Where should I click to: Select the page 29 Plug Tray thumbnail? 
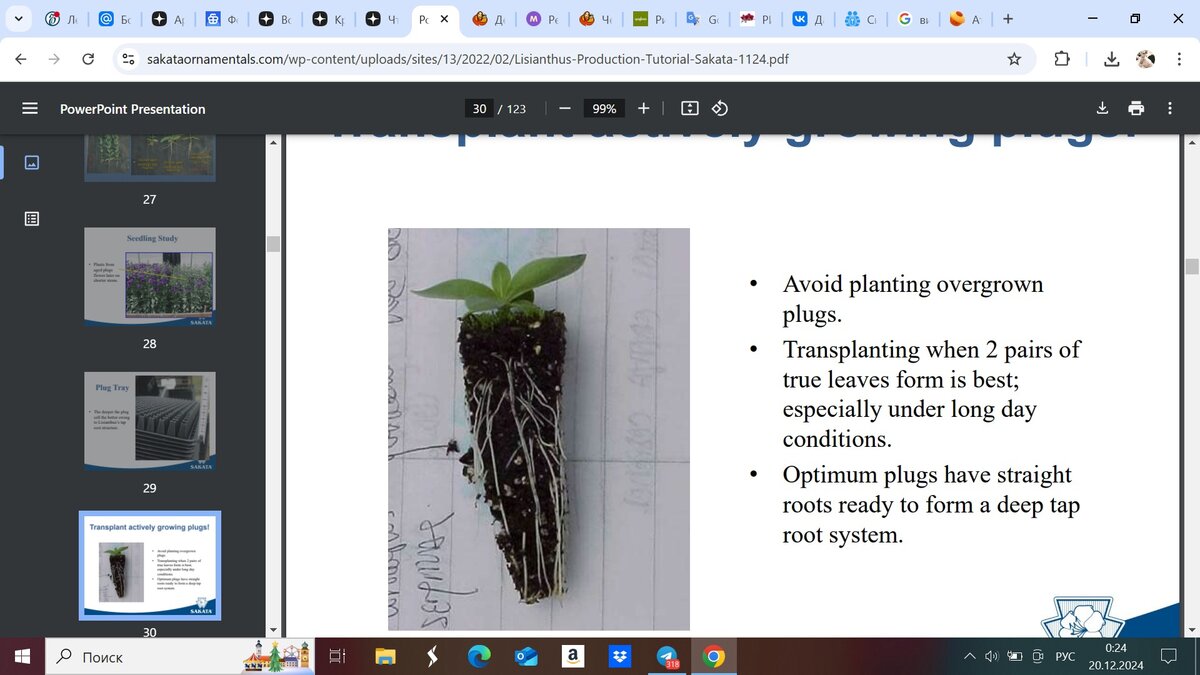click(150, 420)
